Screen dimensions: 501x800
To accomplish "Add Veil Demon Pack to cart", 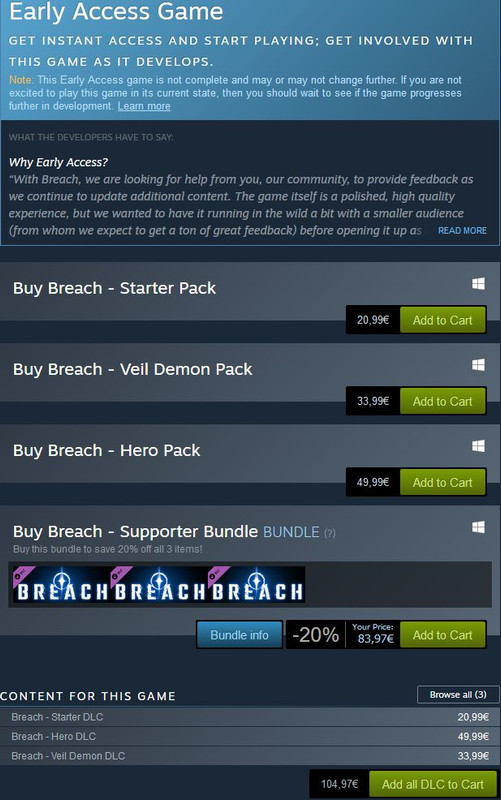I will point(442,401).
